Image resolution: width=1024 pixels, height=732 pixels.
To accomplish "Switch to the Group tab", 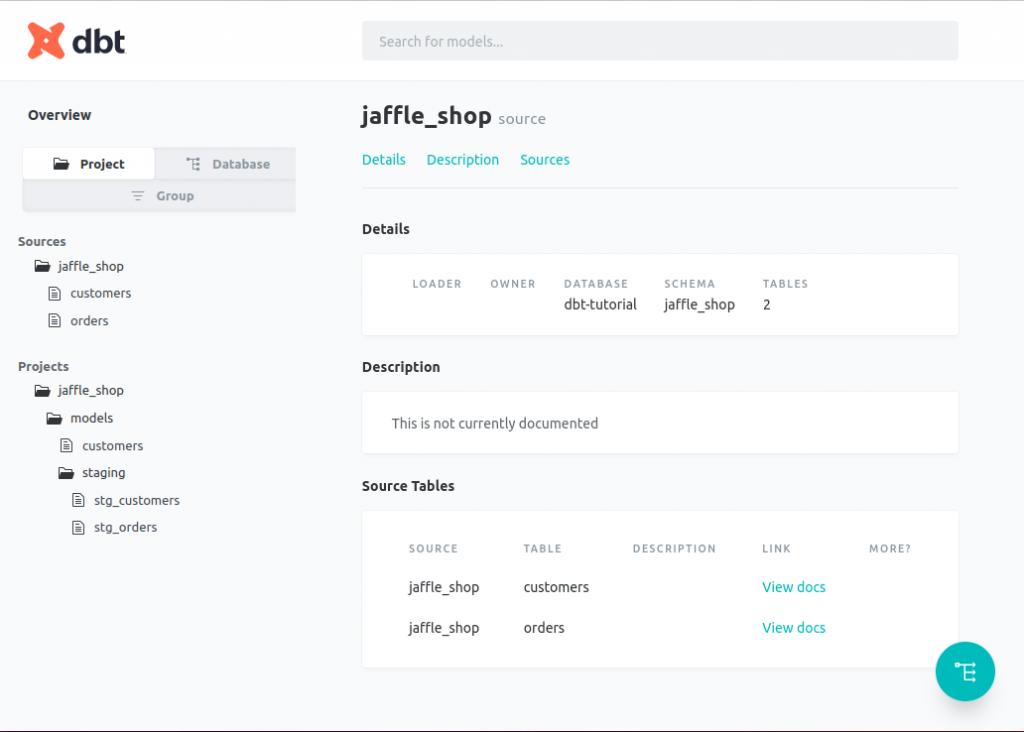I will coord(159,196).
